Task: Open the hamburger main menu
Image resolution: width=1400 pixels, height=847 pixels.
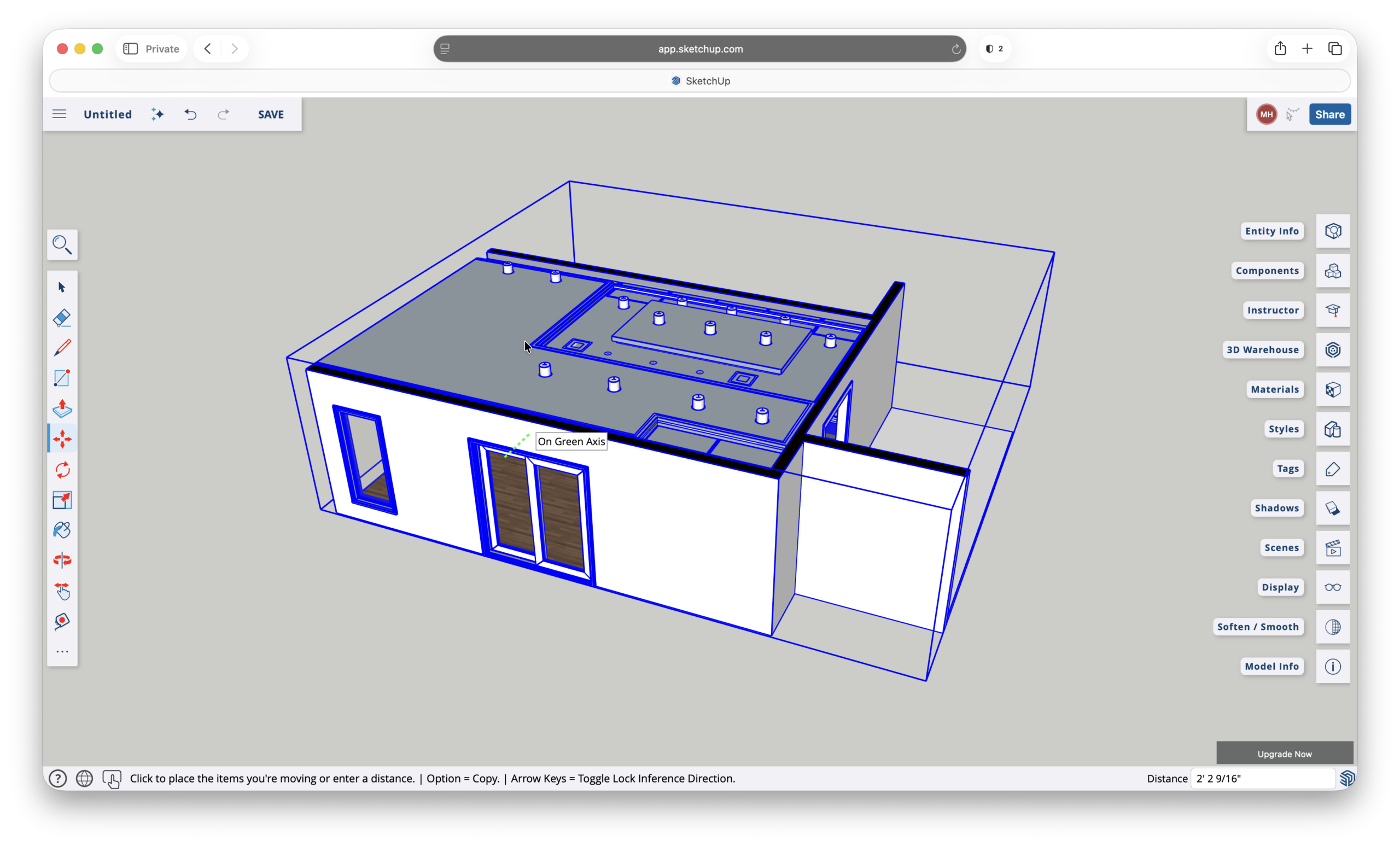Action: tap(59, 114)
